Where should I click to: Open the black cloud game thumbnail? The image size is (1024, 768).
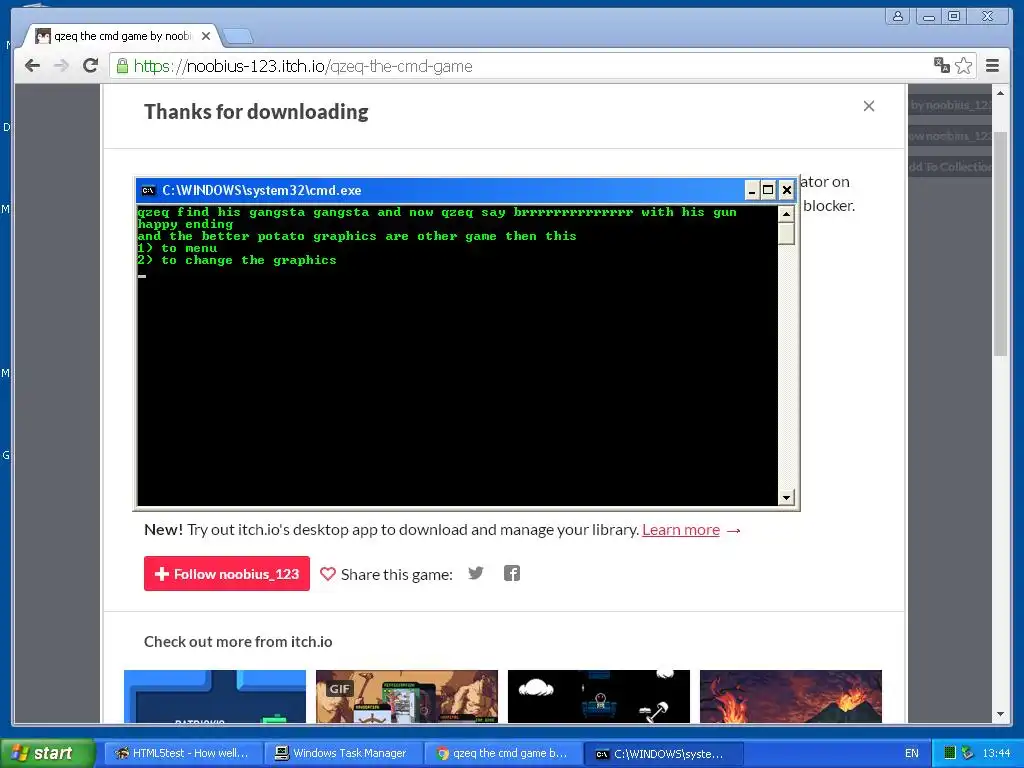[x=599, y=696]
